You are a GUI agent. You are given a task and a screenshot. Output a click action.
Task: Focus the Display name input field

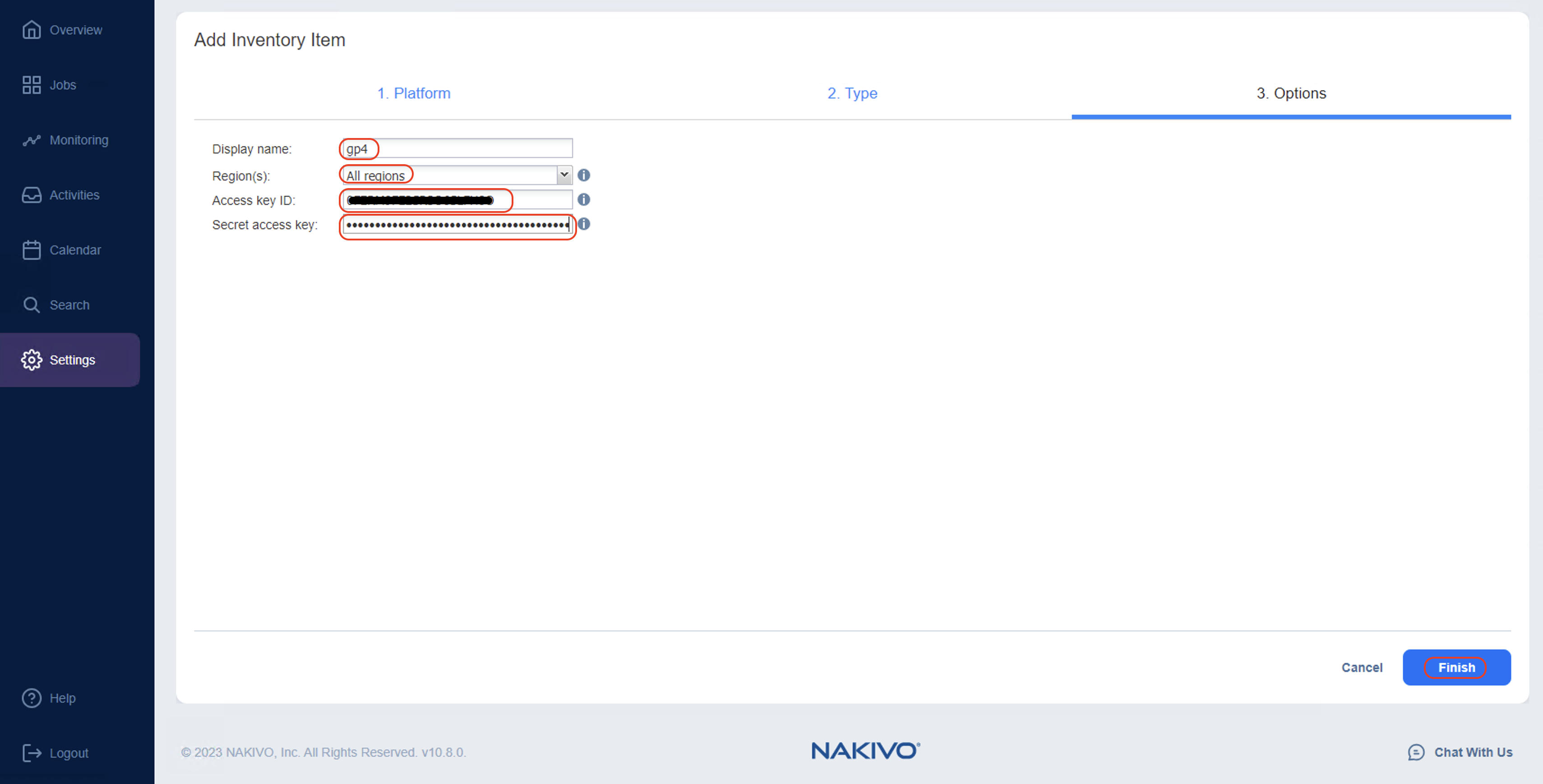457,148
